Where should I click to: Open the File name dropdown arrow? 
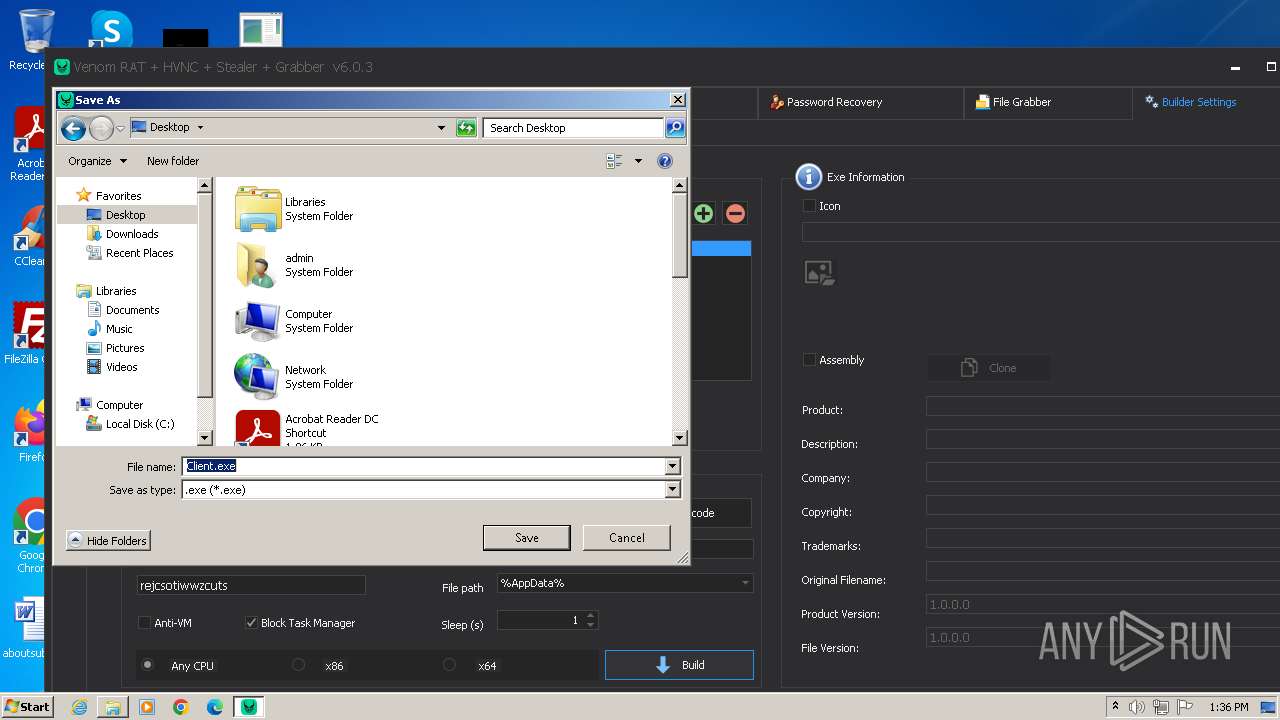[672, 466]
